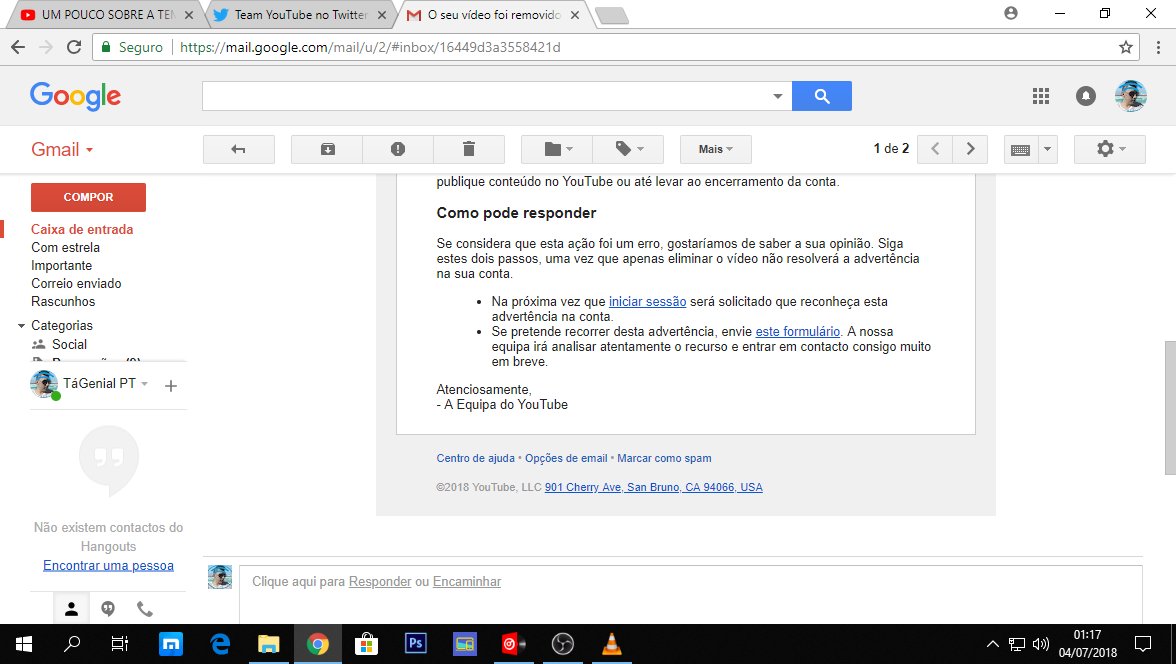Click the keyboard input tools icon
This screenshot has height=664, width=1176.
(x=1021, y=149)
